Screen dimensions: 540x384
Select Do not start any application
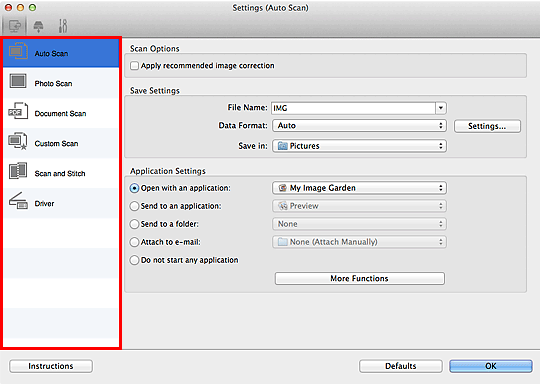(134, 260)
